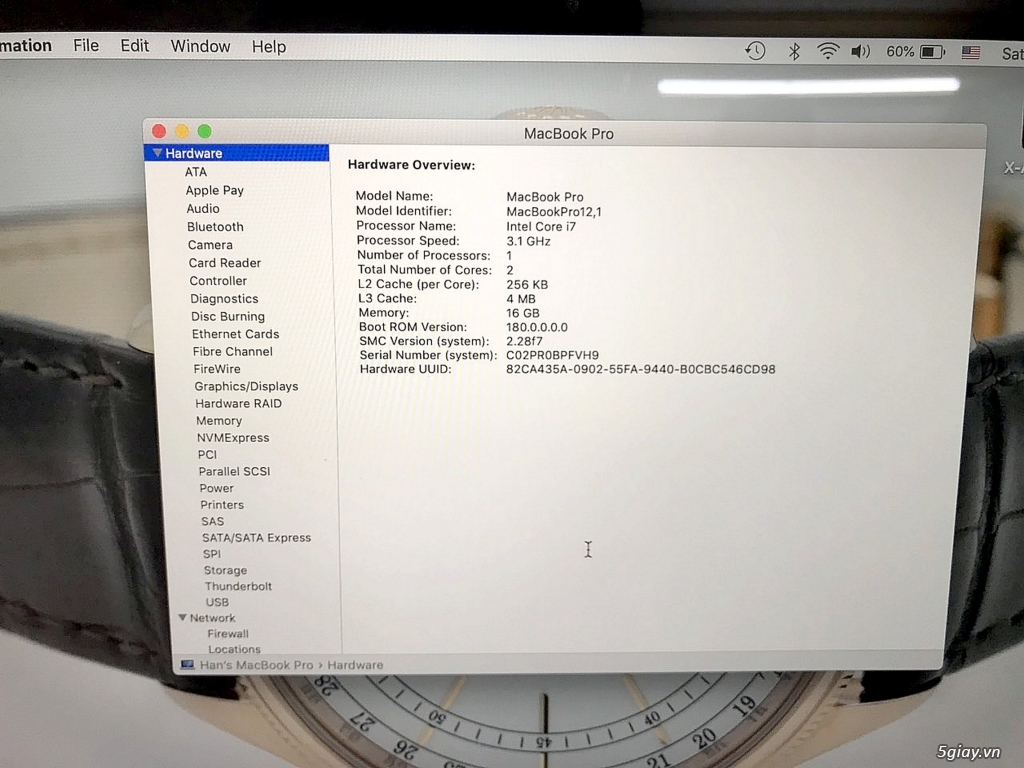The height and width of the screenshot is (768, 1024).
Task: Click the red close window button
Action: (159, 131)
